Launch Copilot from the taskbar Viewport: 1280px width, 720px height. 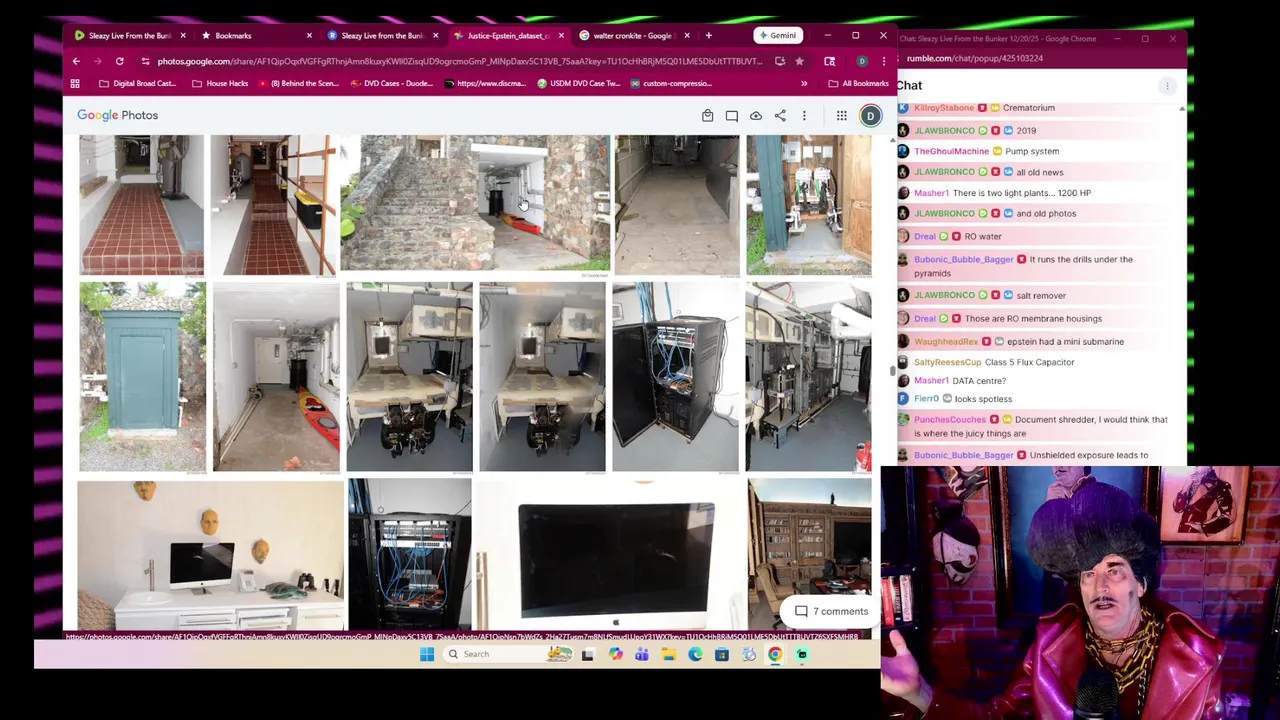[x=615, y=654]
